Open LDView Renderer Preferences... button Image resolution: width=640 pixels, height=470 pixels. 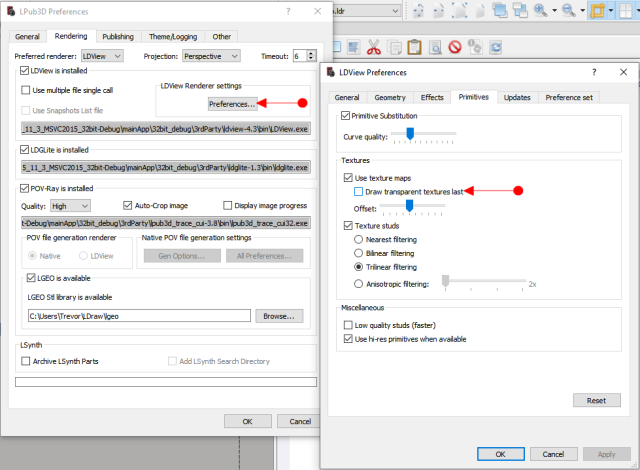[232, 104]
